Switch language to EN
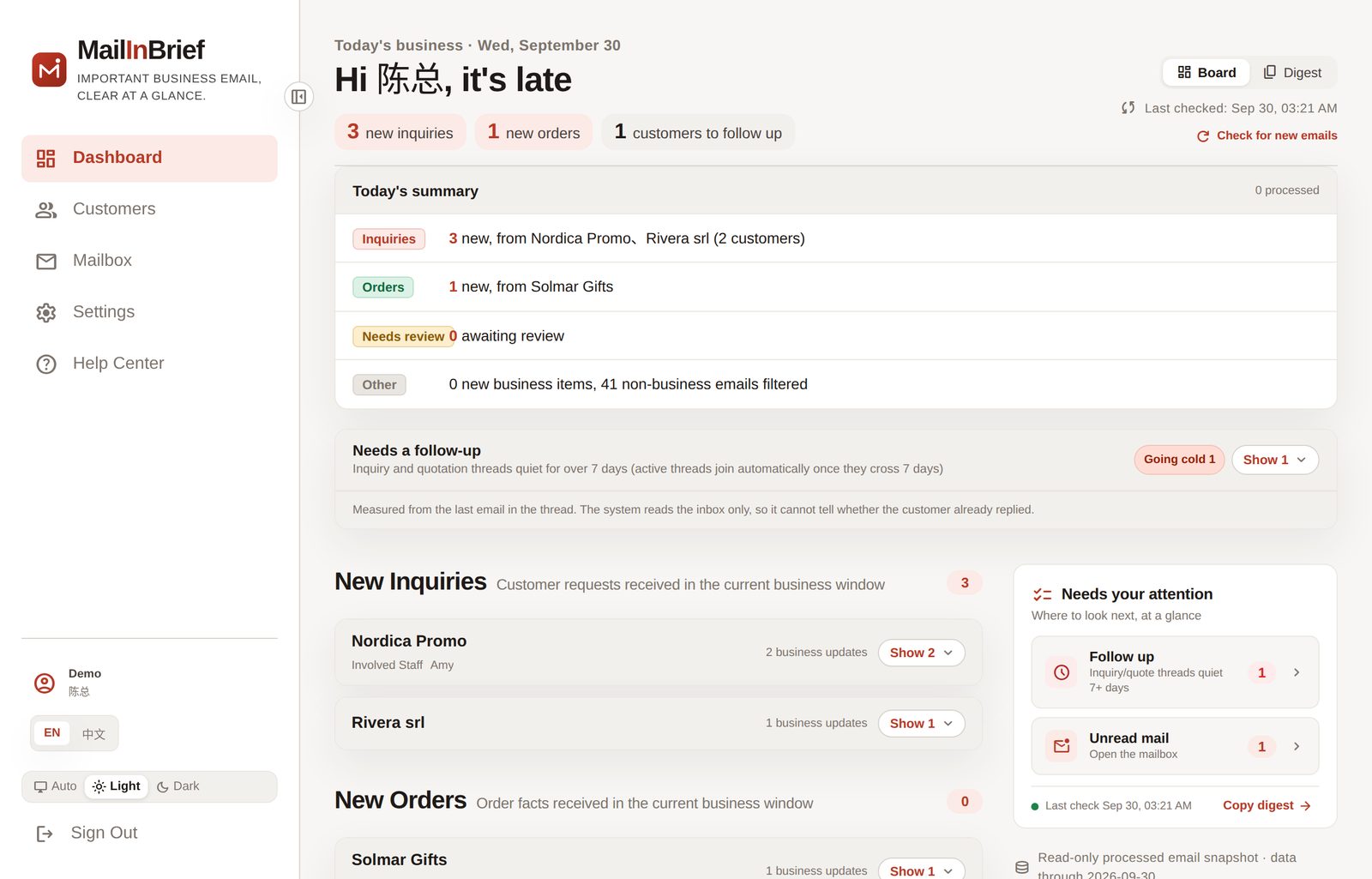The height and width of the screenshot is (879, 1372). coord(52,733)
